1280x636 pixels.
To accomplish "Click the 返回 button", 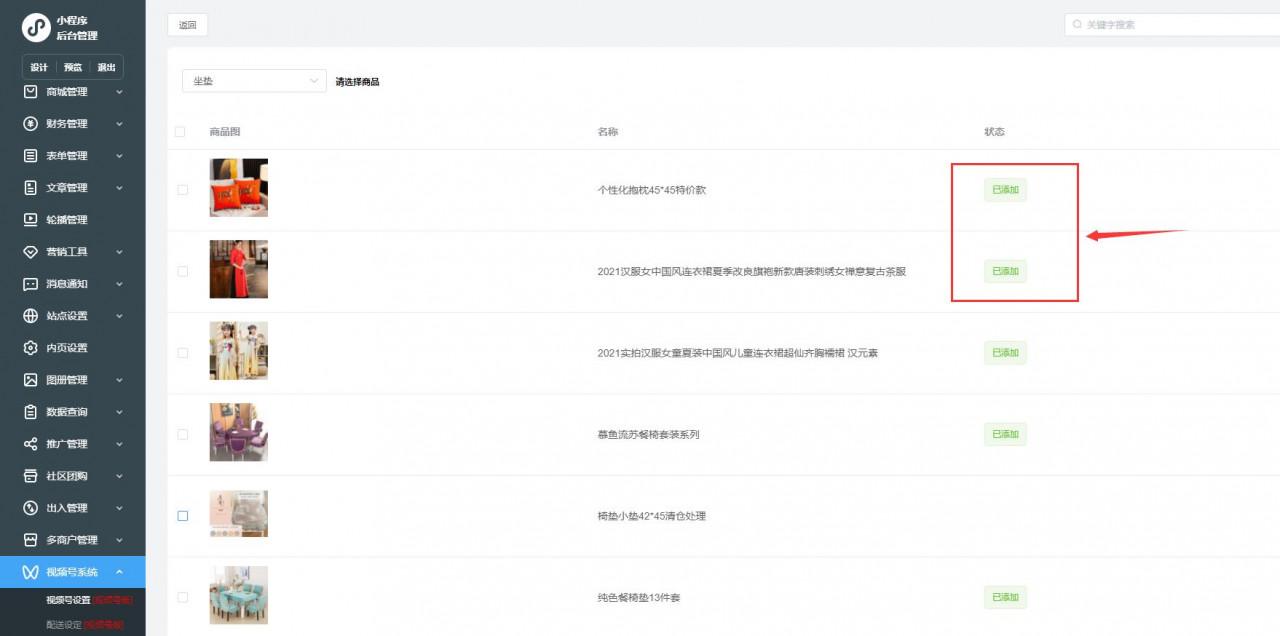I will coord(187,25).
